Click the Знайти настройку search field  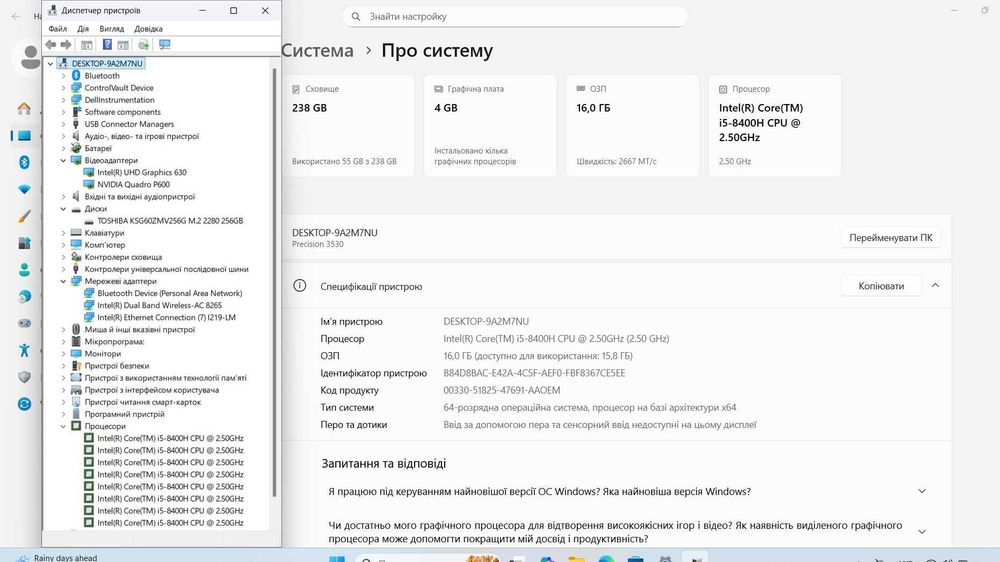[515, 17]
